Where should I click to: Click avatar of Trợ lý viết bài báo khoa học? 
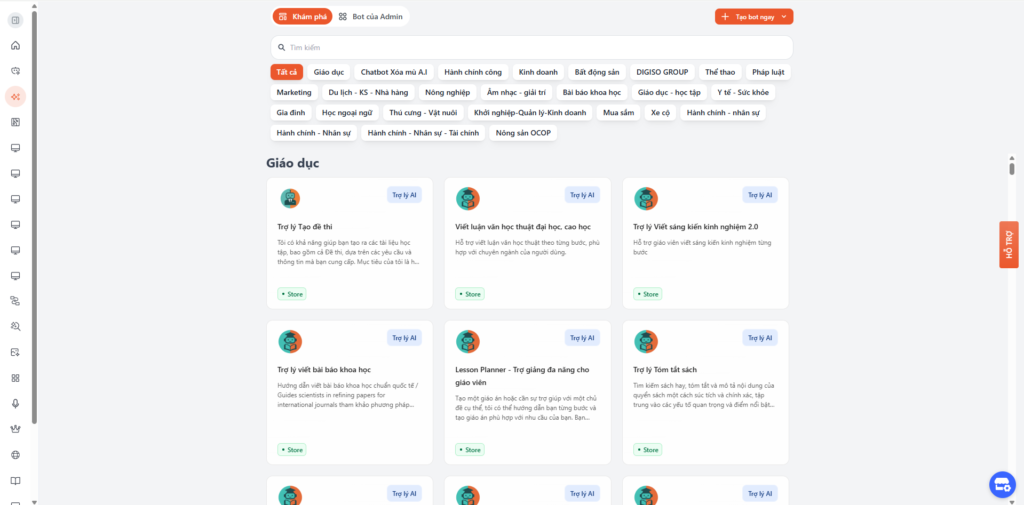pyautogui.click(x=290, y=342)
